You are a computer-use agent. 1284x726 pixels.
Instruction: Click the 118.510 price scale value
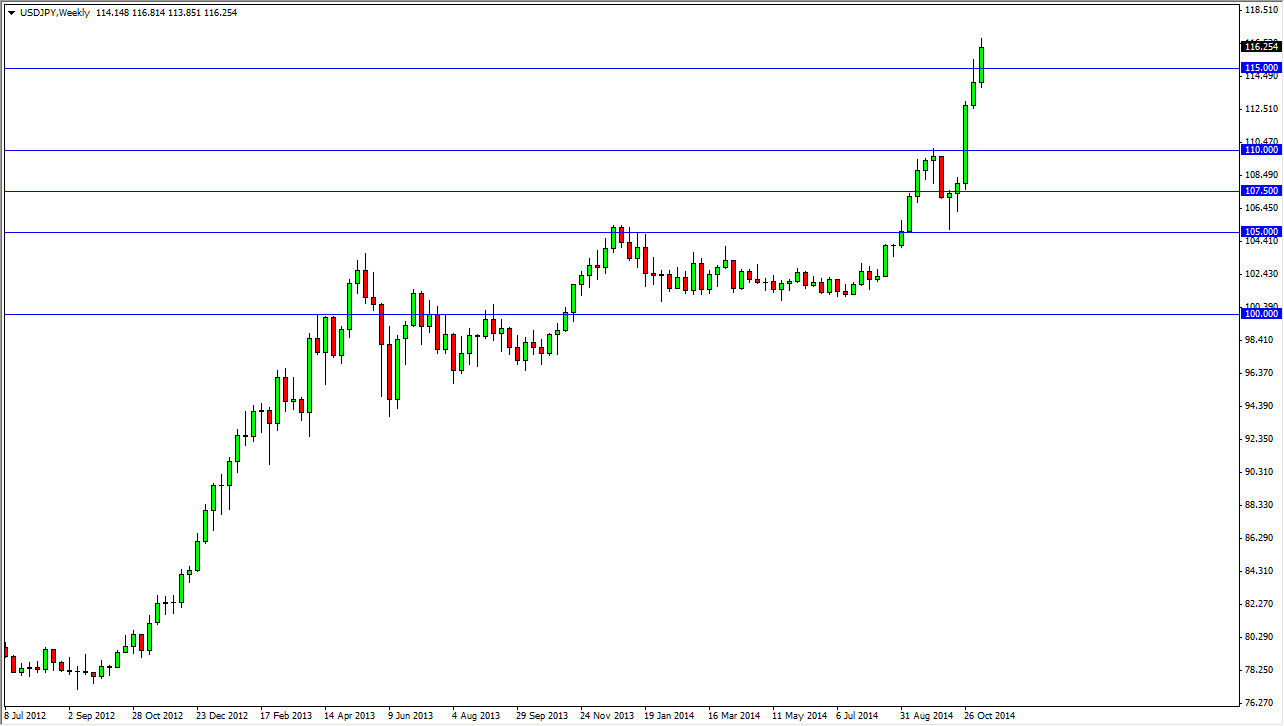pos(1262,10)
